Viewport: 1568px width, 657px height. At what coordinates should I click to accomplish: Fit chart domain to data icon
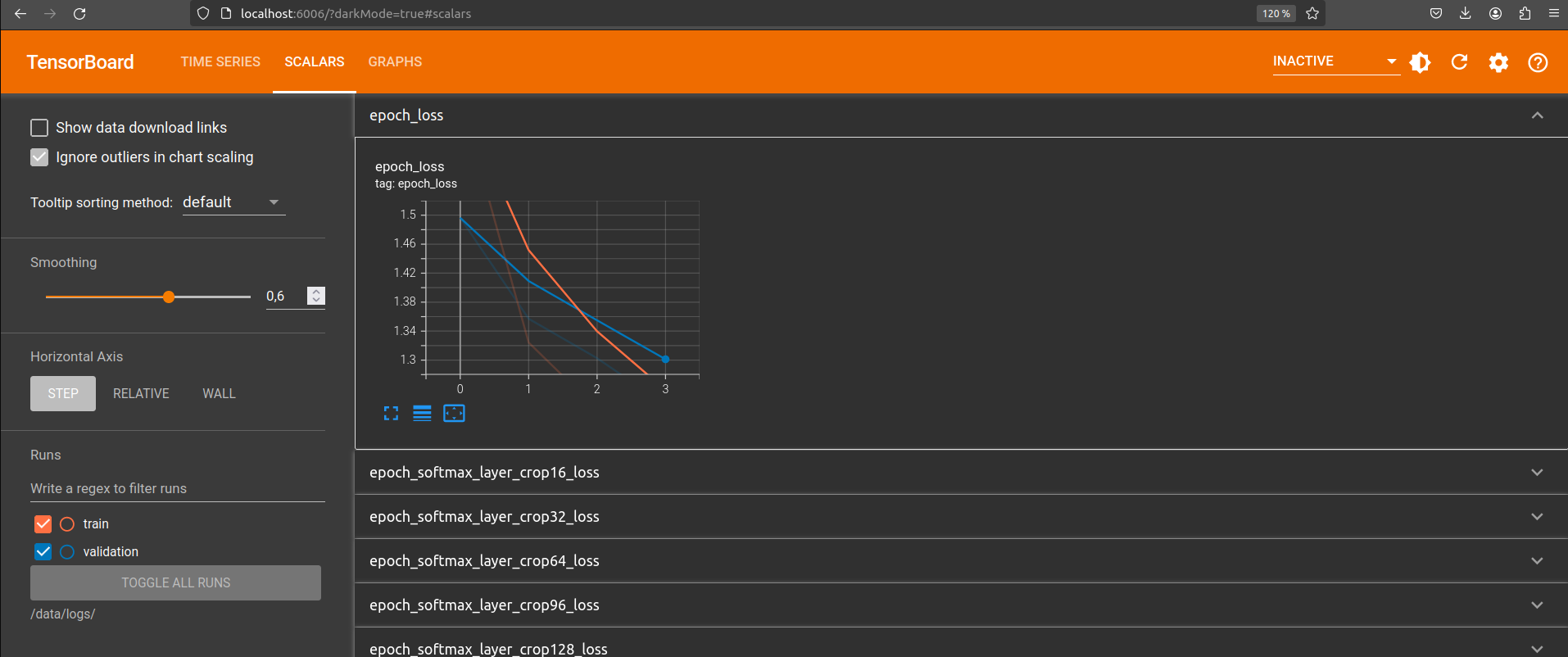[x=454, y=414]
